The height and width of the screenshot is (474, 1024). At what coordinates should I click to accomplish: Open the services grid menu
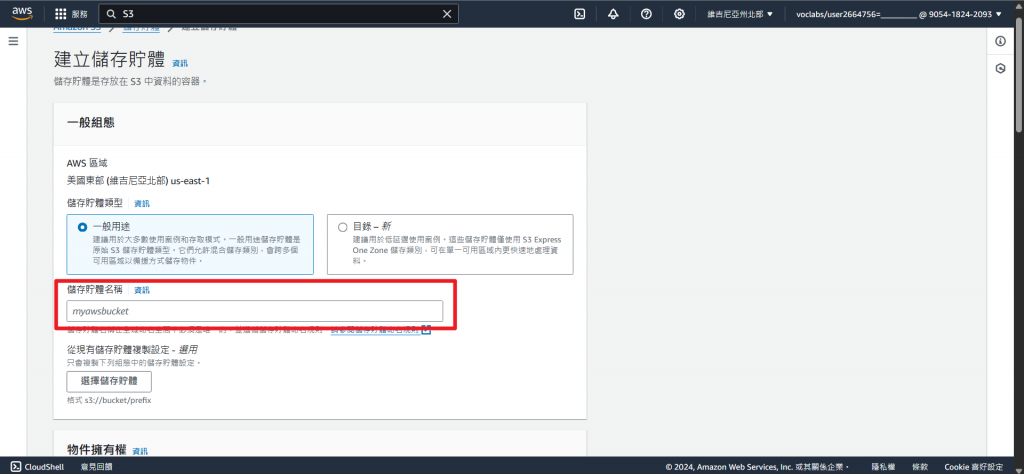tap(61, 14)
